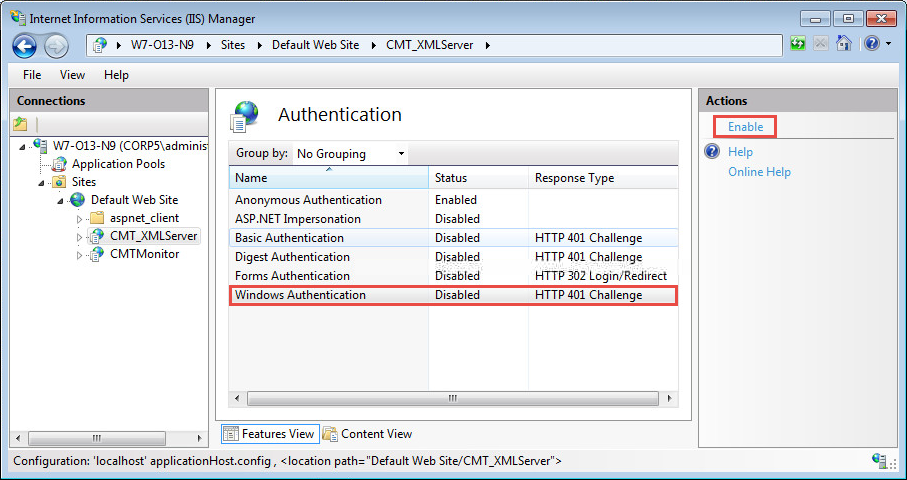907x480 pixels.
Task: Click Enable in the Actions pane
Action: [745, 127]
